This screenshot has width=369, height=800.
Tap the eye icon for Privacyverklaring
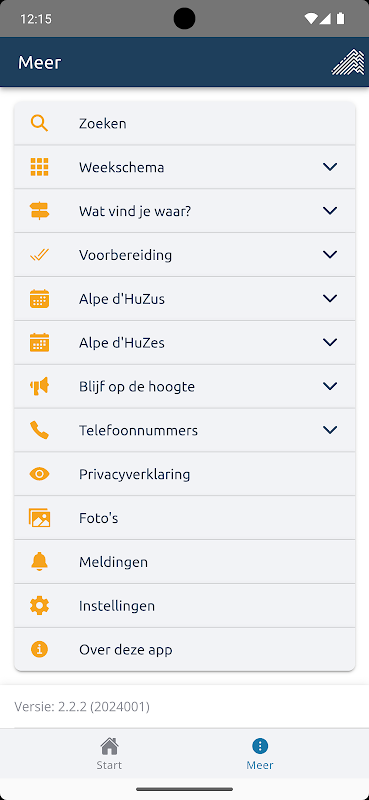39,474
